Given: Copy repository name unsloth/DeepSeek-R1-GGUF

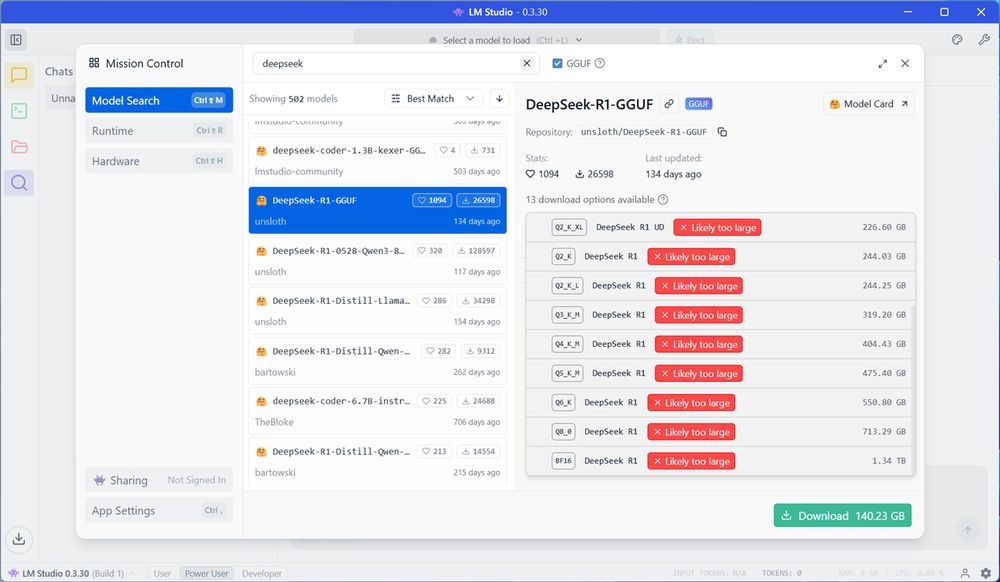Looking at the screenshot, I should tap(722, 132).
